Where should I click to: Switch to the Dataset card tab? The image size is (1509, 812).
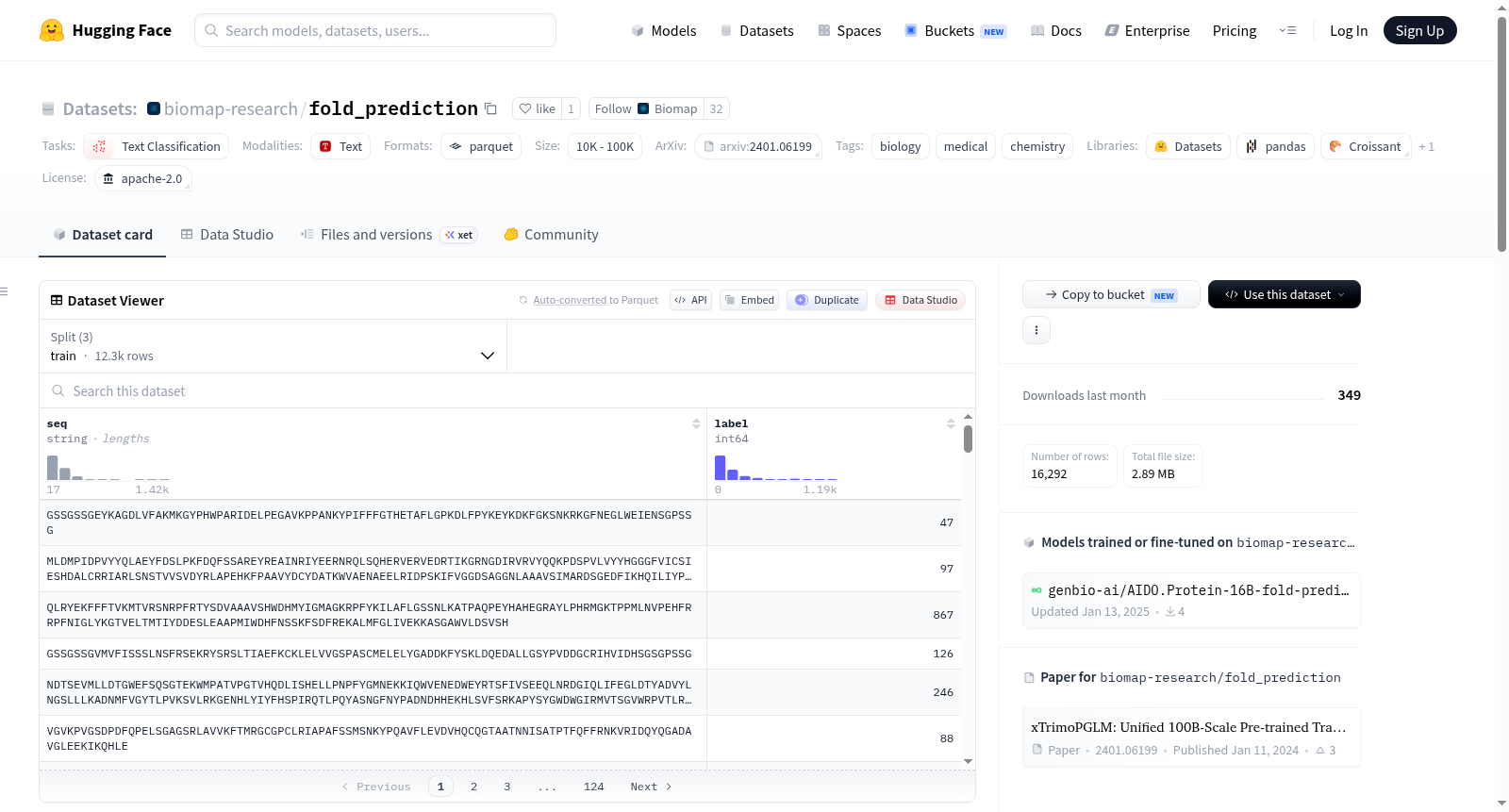pyautogui.click(x=102, y=235)
